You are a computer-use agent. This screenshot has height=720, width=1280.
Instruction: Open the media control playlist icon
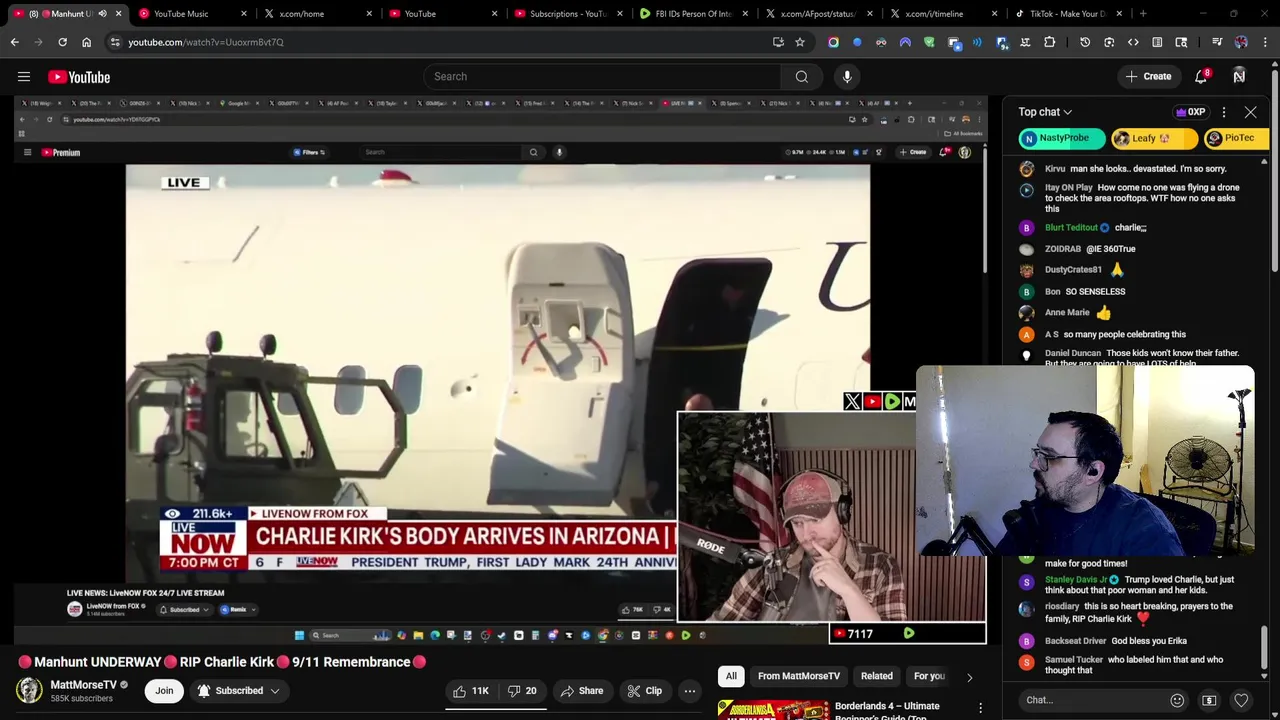pos(1217,42)
